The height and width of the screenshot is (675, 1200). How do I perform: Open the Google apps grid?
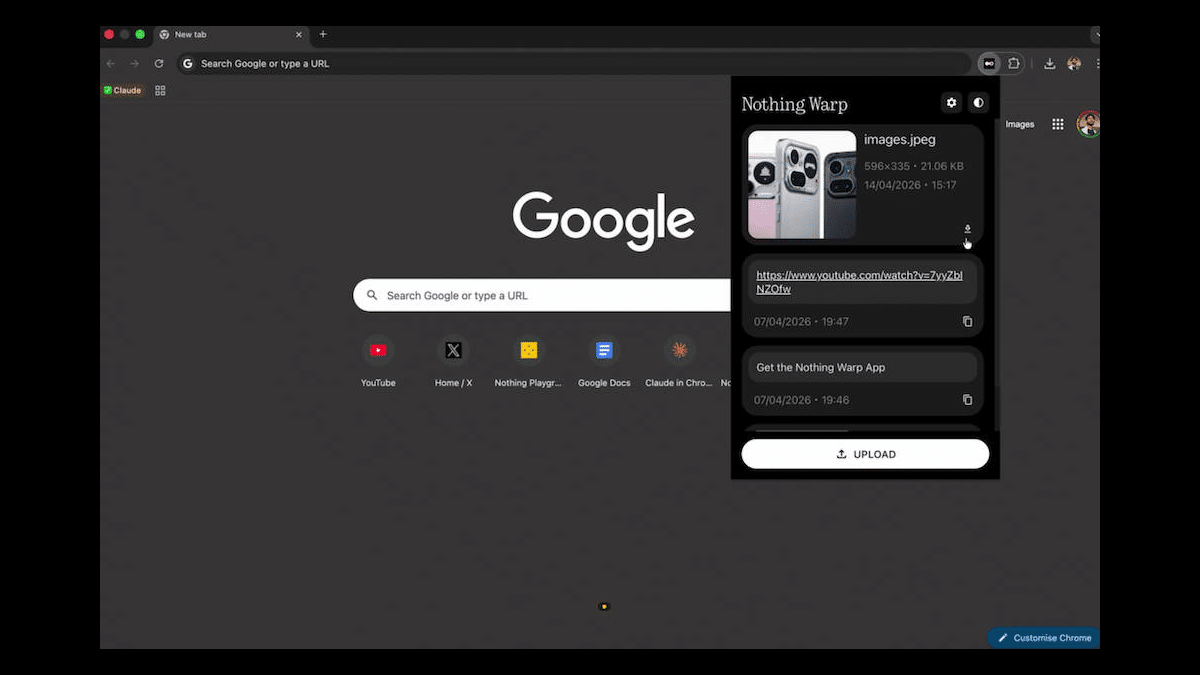pyautogui.click(x=1057, y=124)
